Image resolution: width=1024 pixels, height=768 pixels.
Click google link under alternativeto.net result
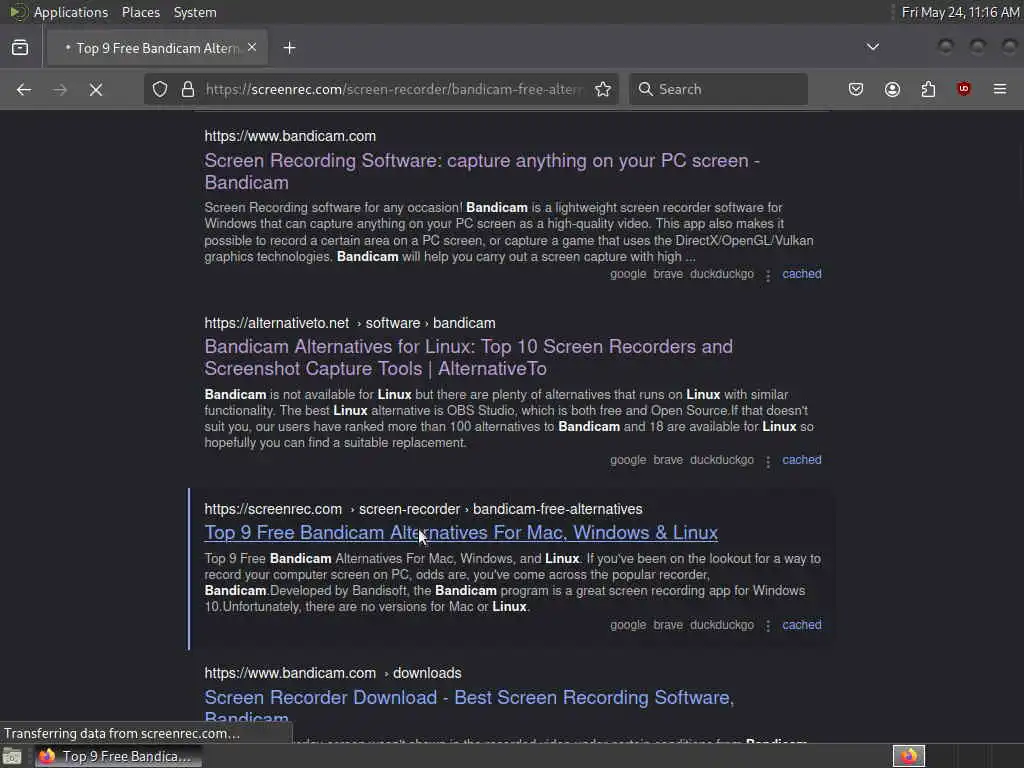click(628, 460)
